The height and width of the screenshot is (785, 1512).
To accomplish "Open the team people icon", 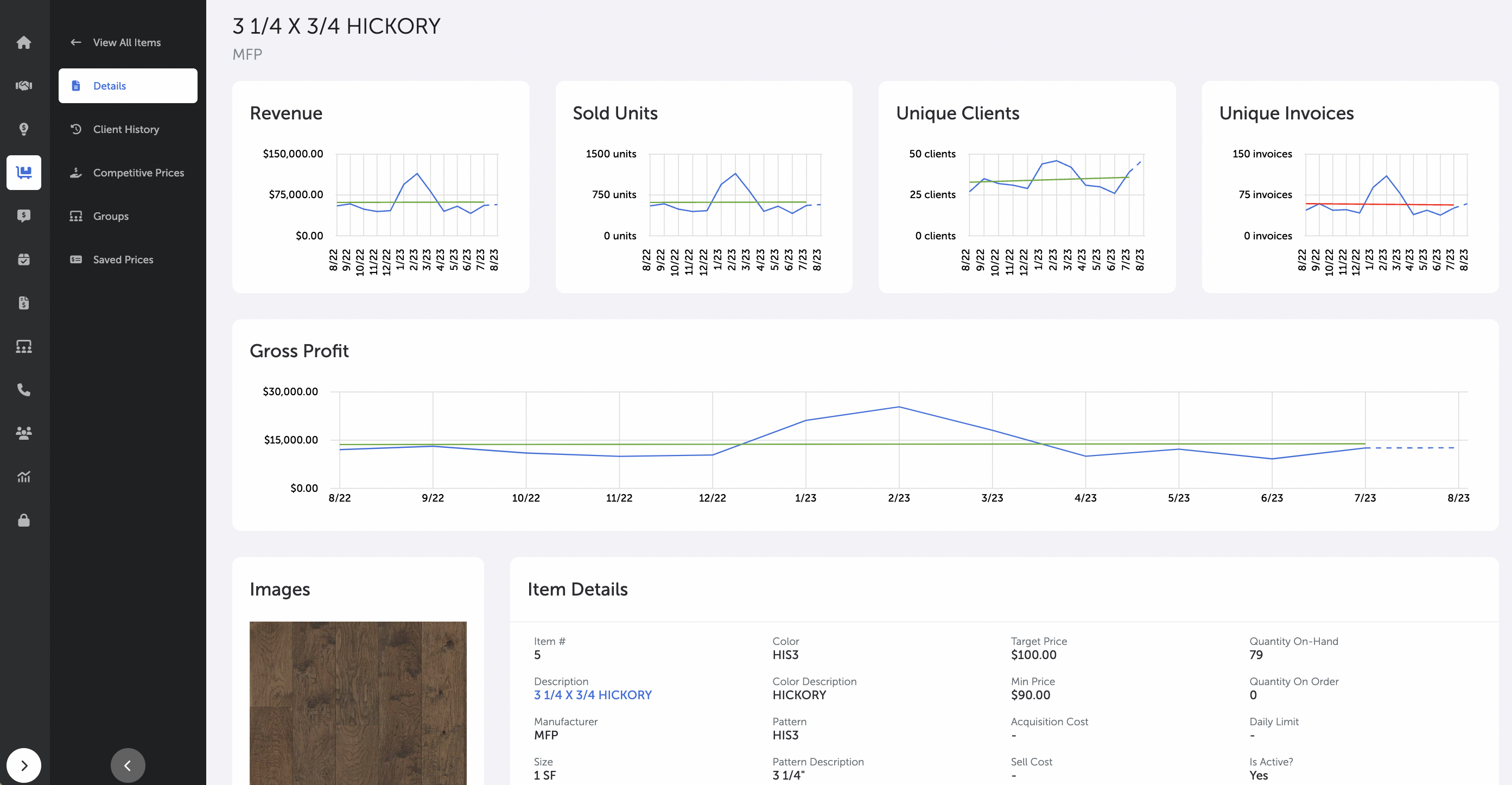I will (x=23, y=433).
